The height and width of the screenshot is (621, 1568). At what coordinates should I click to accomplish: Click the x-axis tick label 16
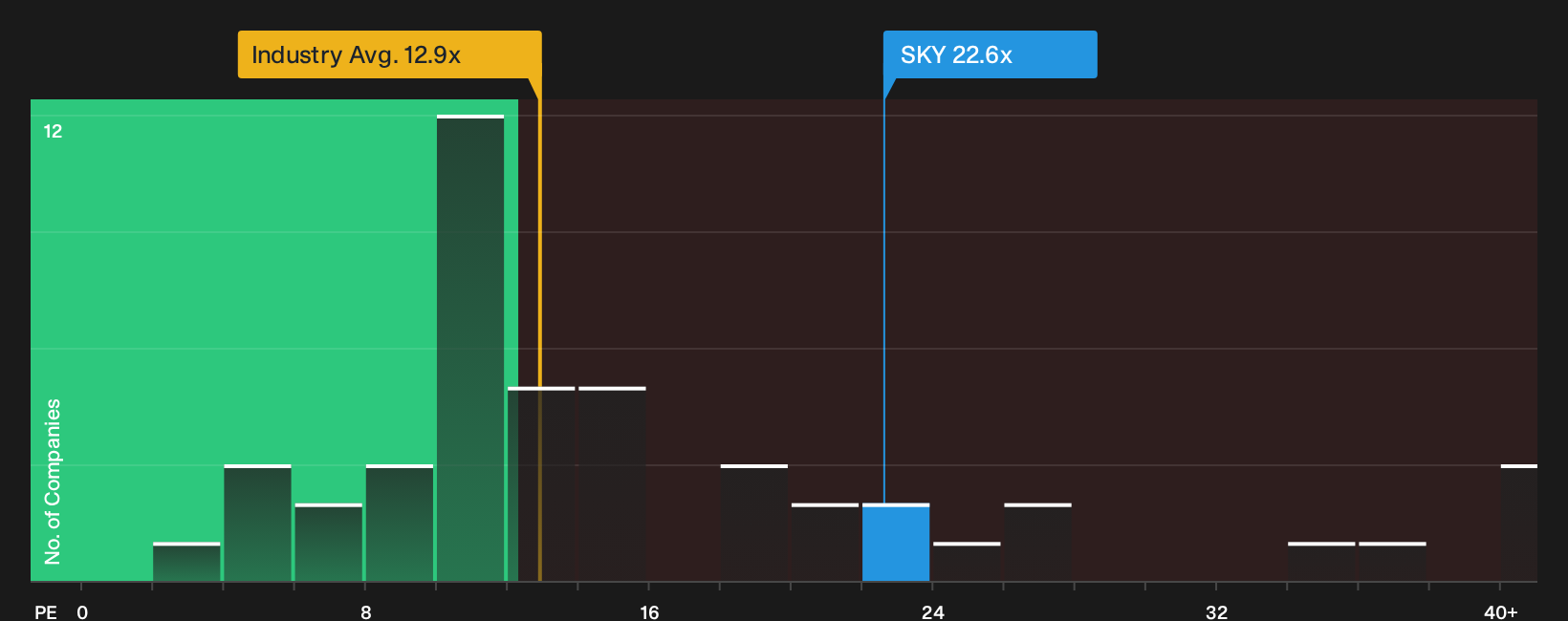[649, 612]
